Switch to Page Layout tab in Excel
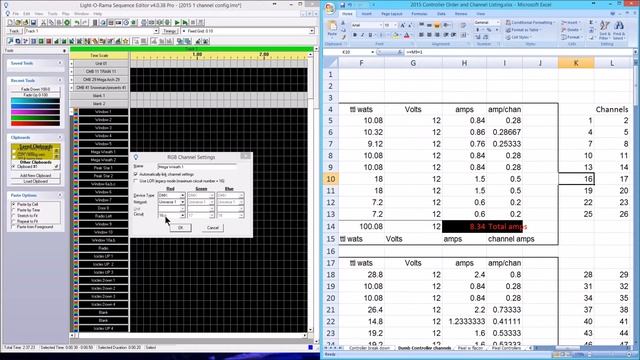 point(392,14)
